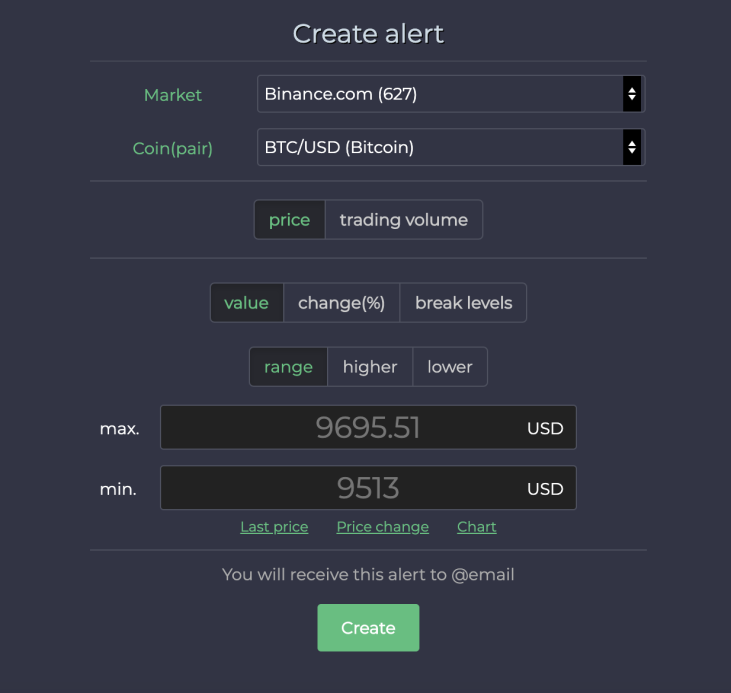Open the Market dropdown showing Binance.com
The width and height of the screenshot is (731, 693).
click(x=451, y=94)
